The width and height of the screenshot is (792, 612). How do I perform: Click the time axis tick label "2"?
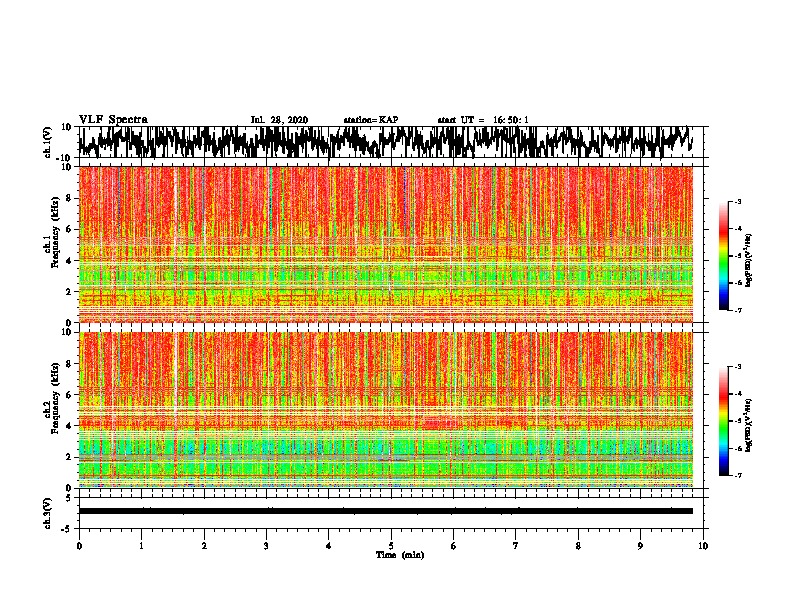[x=204, y=546]
